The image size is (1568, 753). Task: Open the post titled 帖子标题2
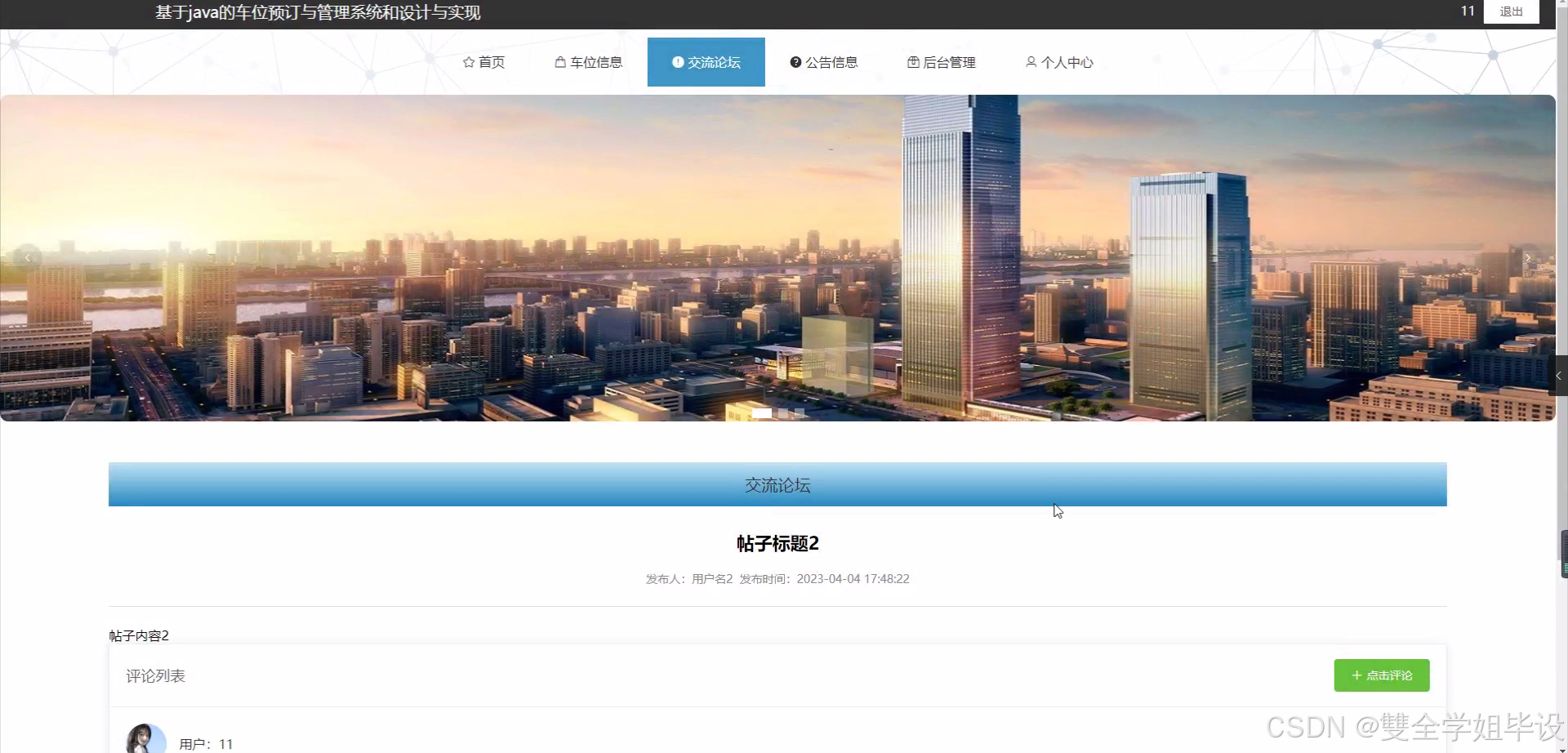coord(777,542)
